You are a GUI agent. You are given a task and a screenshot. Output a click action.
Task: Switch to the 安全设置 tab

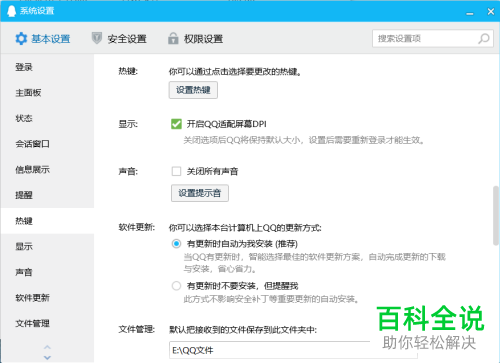pos(119,39)
